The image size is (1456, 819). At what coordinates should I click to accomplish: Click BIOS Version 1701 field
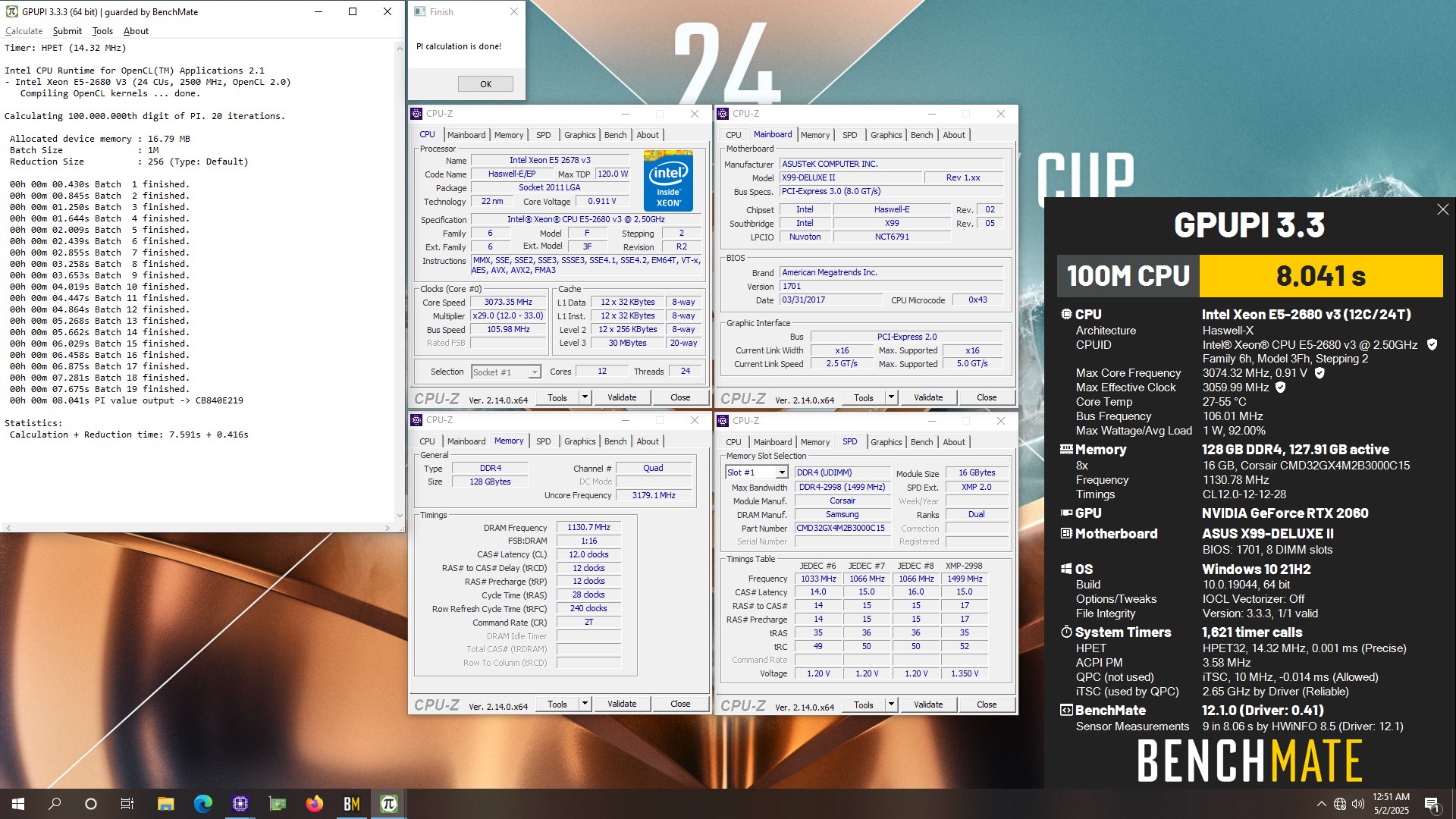click(x=892, y=286)
